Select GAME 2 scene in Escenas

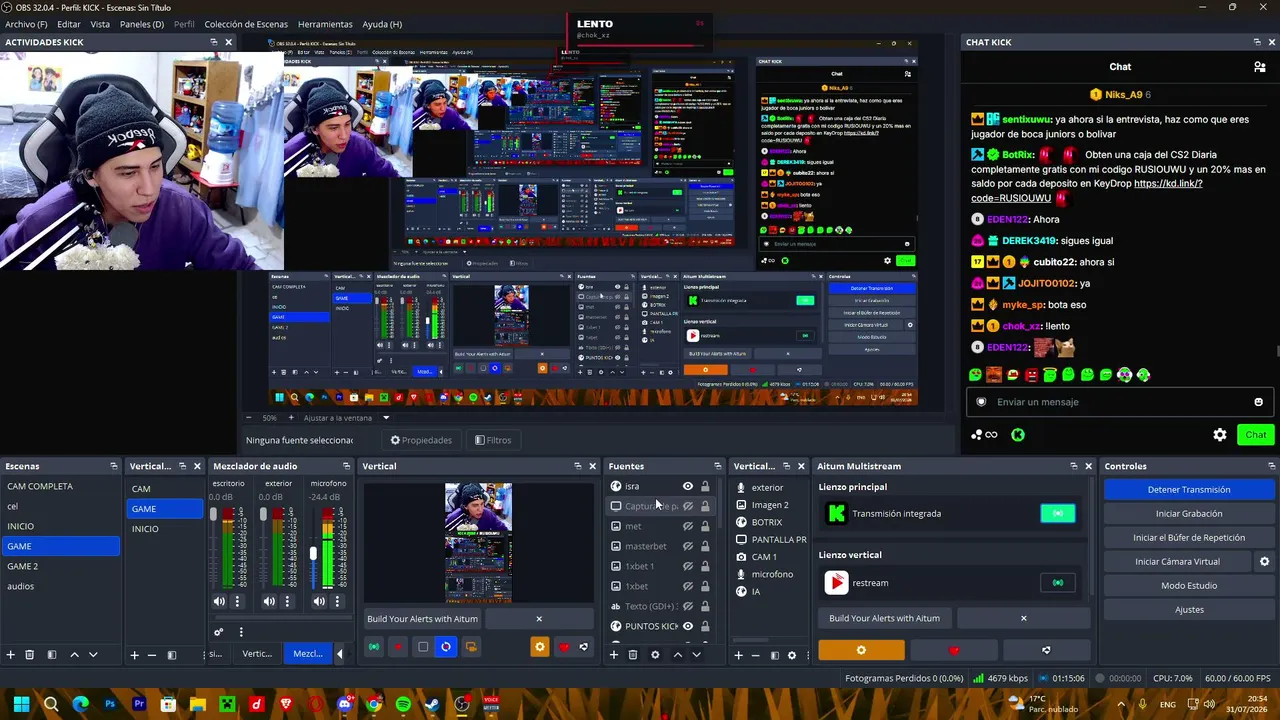point(60,566)
